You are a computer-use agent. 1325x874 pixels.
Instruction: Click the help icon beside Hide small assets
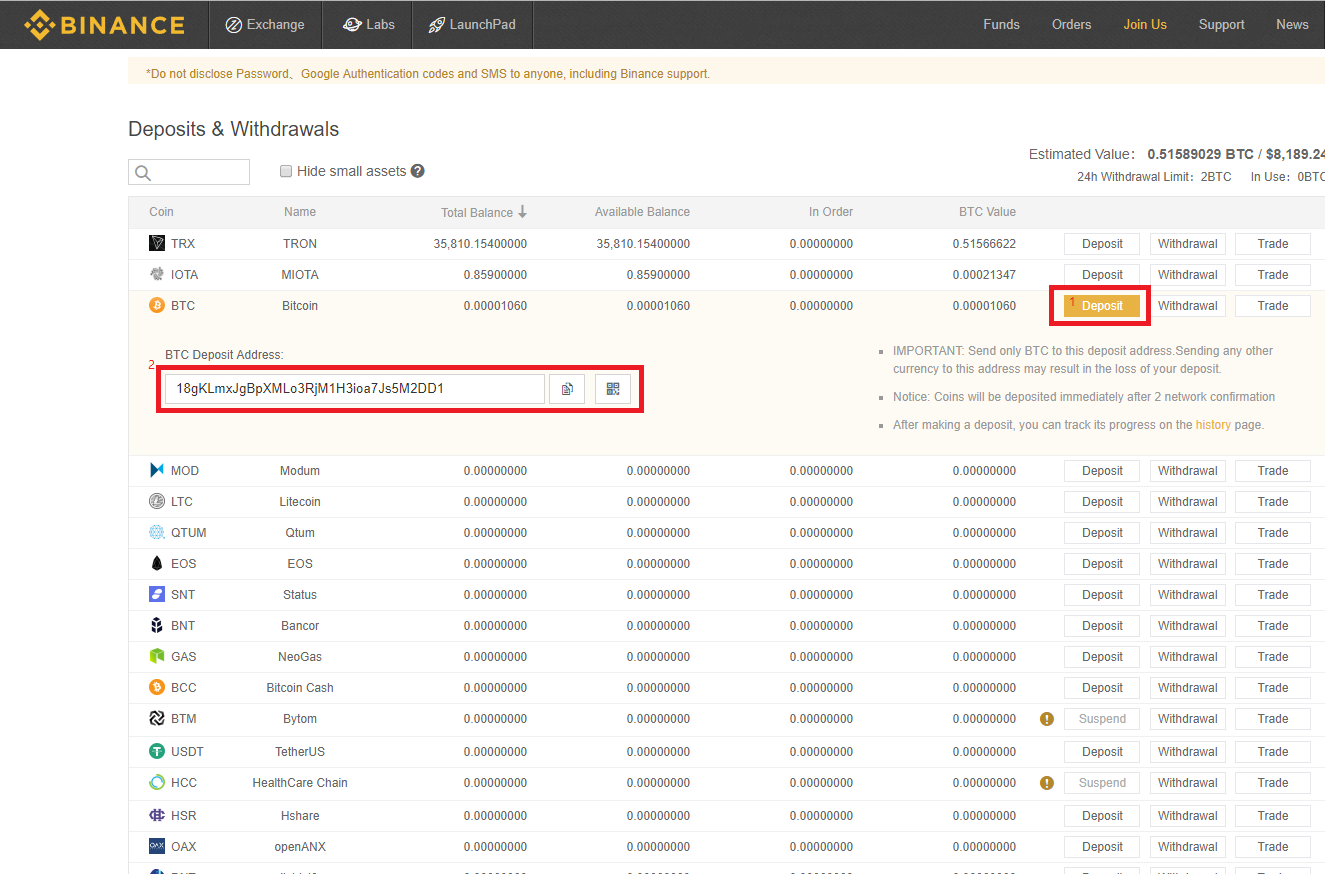coord(418,171)
